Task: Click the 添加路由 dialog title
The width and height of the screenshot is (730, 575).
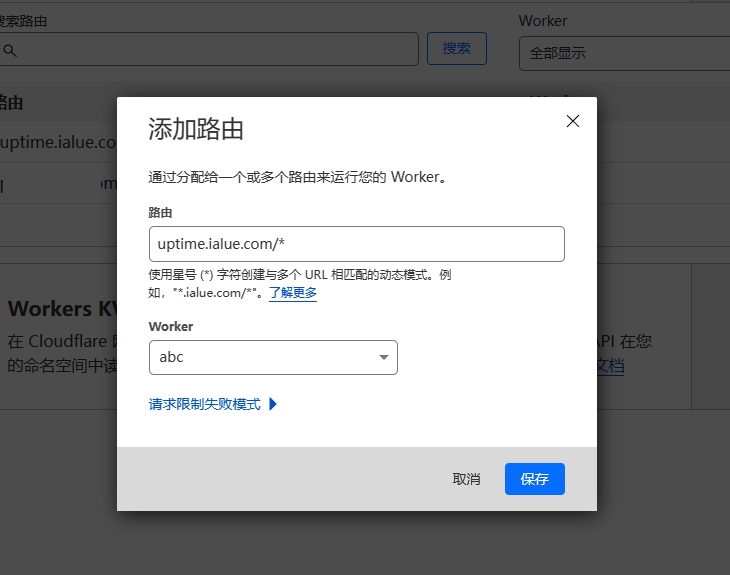Action: [x=196, y=129]
